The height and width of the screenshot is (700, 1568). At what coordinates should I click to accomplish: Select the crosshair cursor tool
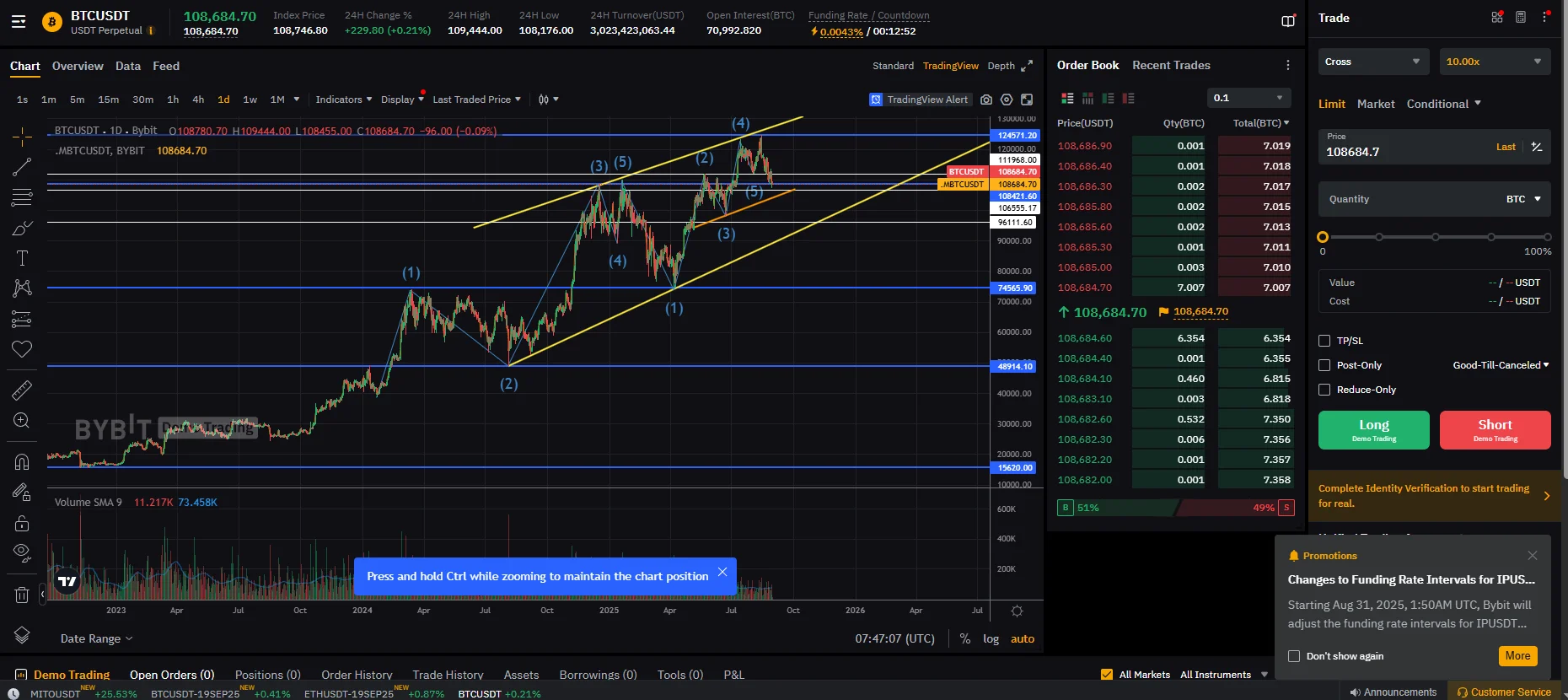(22, 136)
